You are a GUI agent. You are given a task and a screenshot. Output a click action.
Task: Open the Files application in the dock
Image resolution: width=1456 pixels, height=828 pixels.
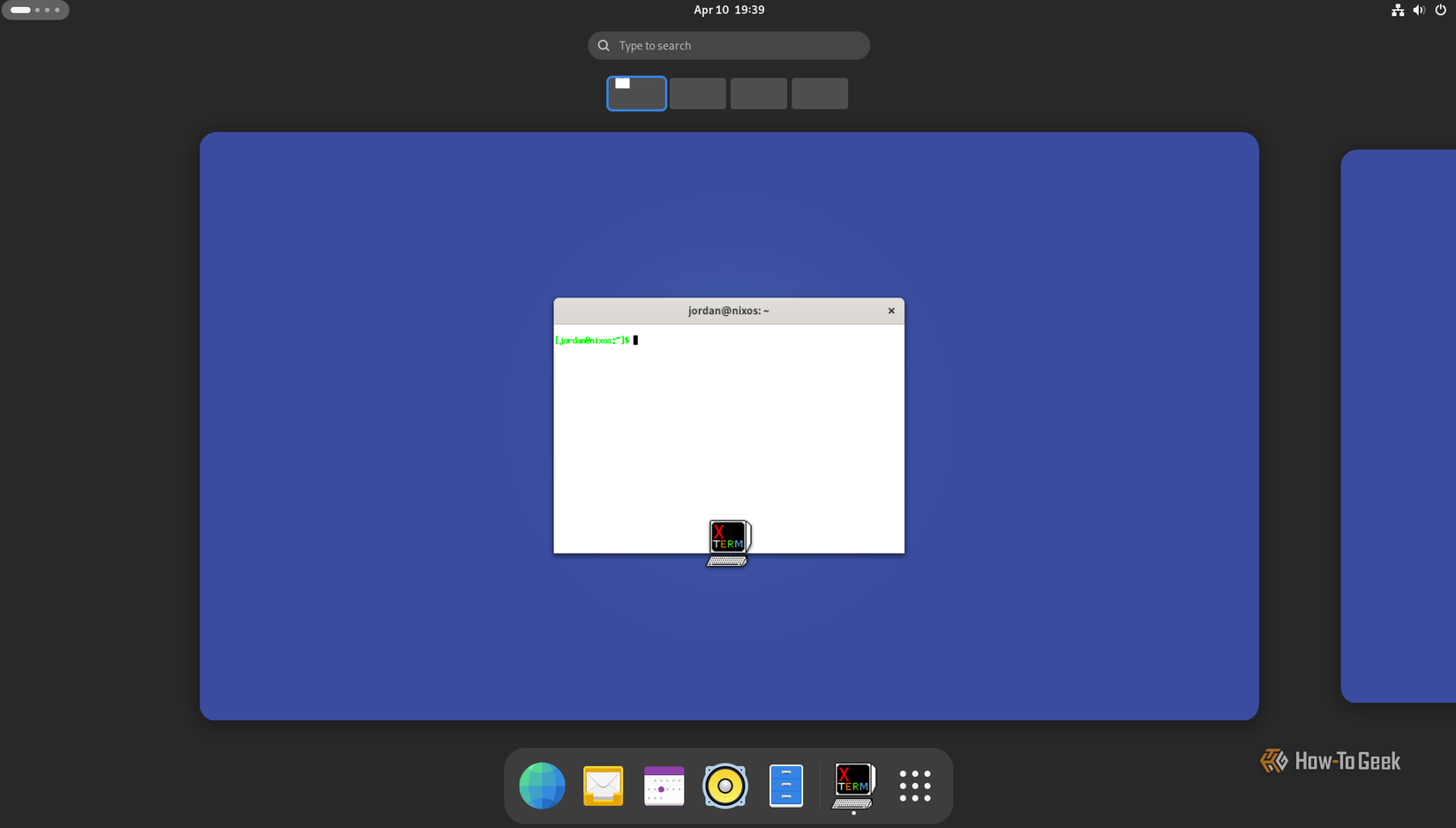coord(785,785)
